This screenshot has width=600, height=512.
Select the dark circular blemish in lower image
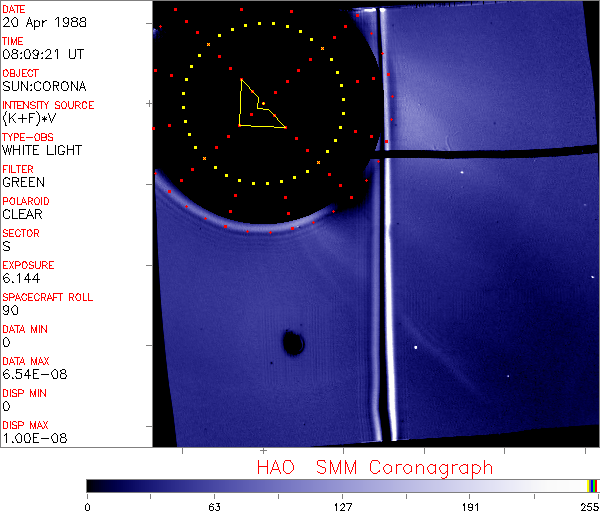coord(293,344)
